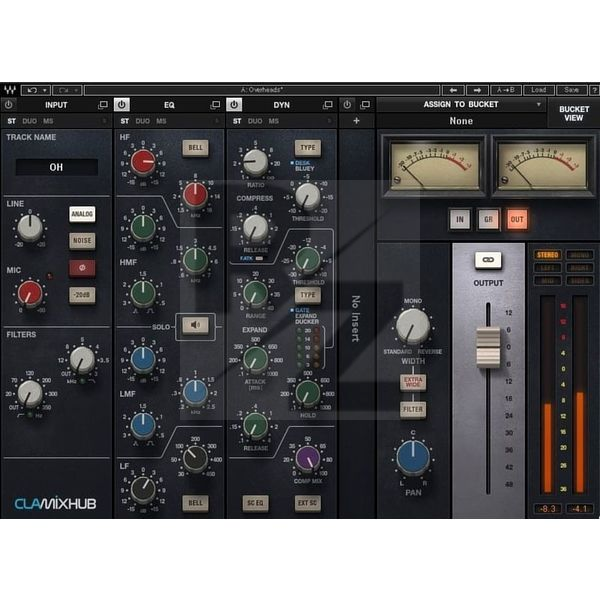The height and width of the screenshot is (600, 600).
Task: Toggle the insert slot power button
Action: (347, 105)
